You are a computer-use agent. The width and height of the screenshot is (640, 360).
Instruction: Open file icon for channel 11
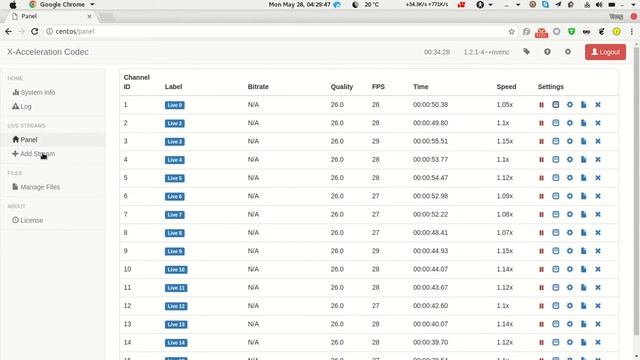[x=584, y=287]
